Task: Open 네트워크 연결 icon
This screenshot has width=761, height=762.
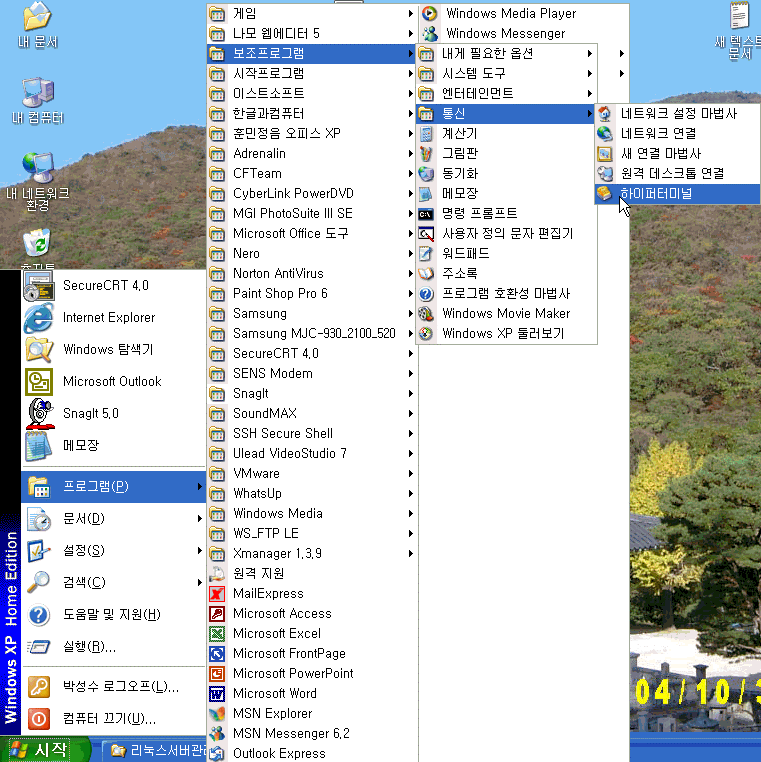Action: coord(605,134)
